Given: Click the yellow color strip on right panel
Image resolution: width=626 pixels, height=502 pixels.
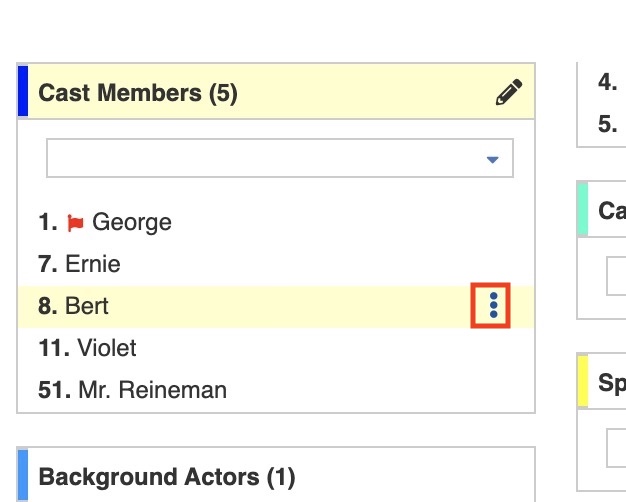Looking at the screenshot, I should click(x=582, y=381).
